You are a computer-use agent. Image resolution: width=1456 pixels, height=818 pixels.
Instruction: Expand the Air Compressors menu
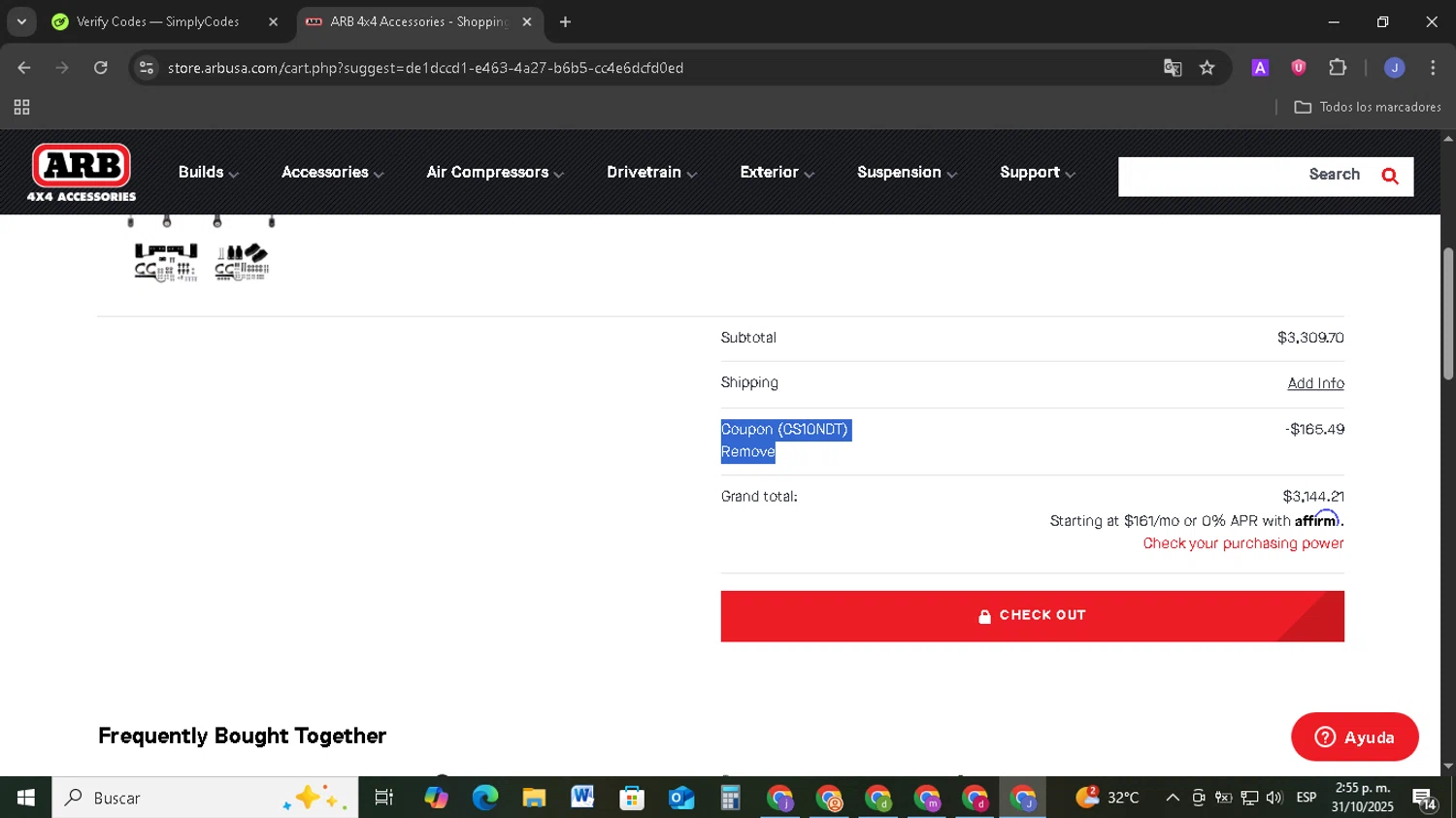pyautogui.click(x=495, y=173)
